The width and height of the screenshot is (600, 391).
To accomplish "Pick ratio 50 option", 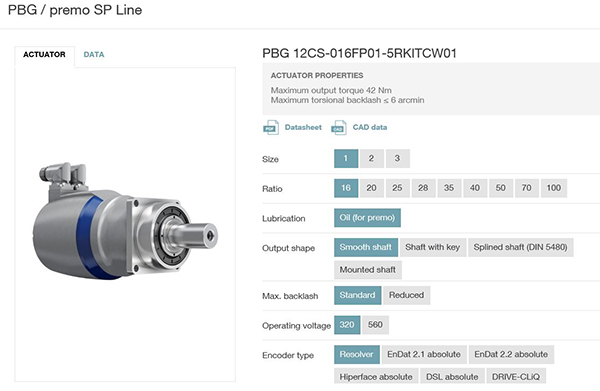I will tap(501, 188).
